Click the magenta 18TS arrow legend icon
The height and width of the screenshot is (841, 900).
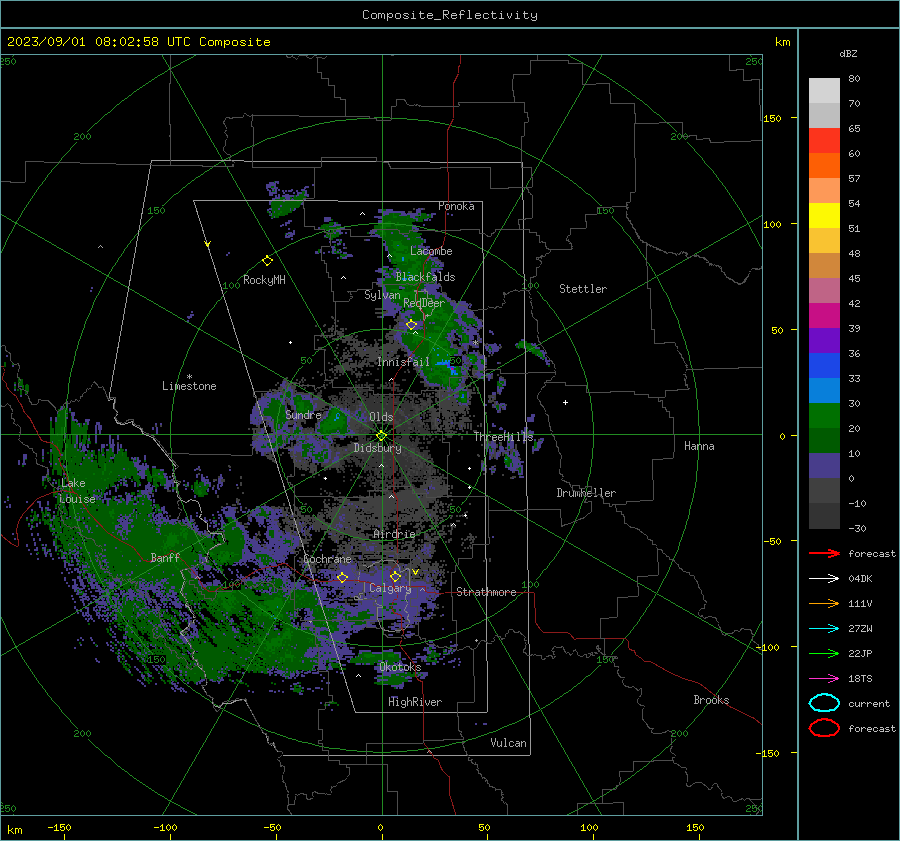824,679
